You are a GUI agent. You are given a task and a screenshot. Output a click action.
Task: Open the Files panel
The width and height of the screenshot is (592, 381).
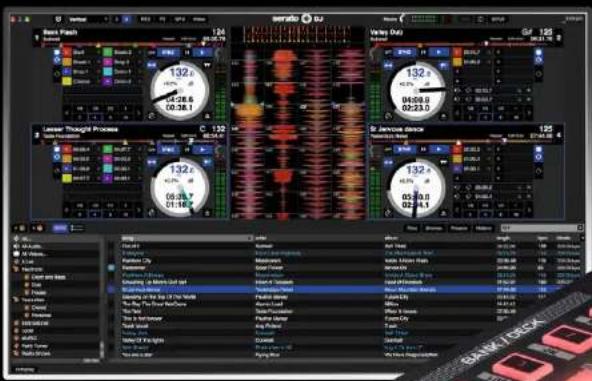[412, 228]
